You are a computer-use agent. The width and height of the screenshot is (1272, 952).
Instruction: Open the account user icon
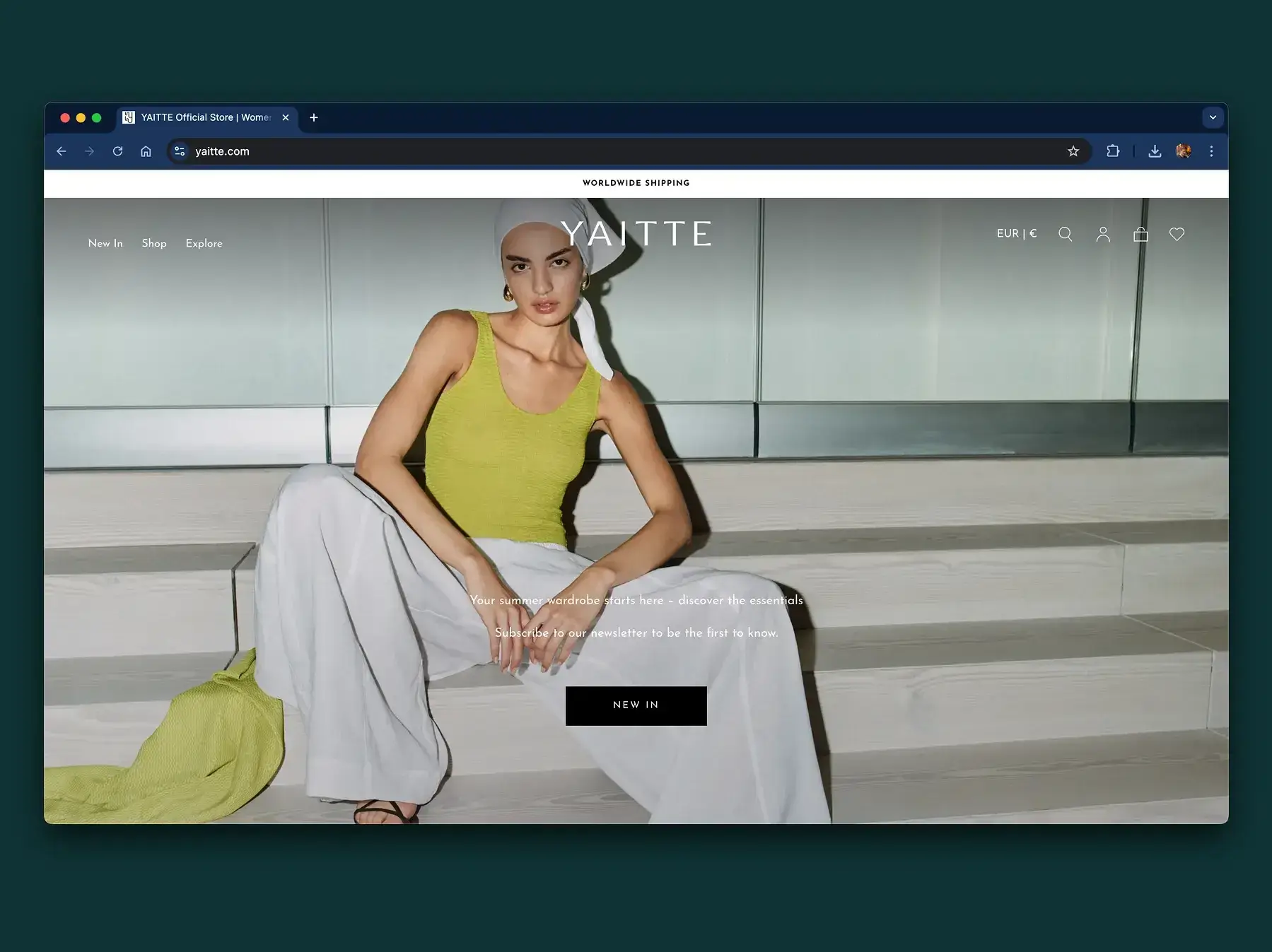(x=1103, y=234)
